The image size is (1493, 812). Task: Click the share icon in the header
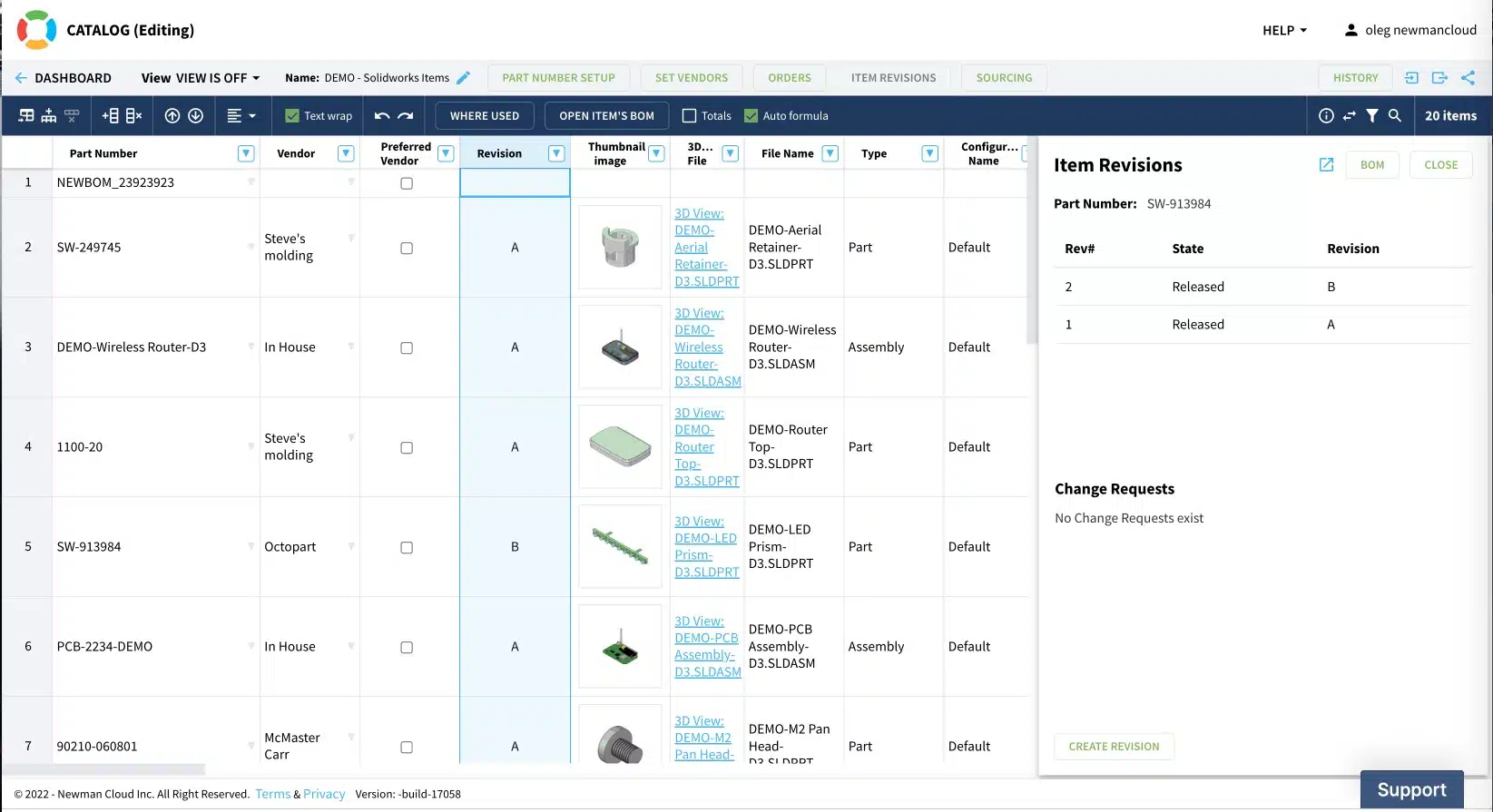pos(1468,78)
